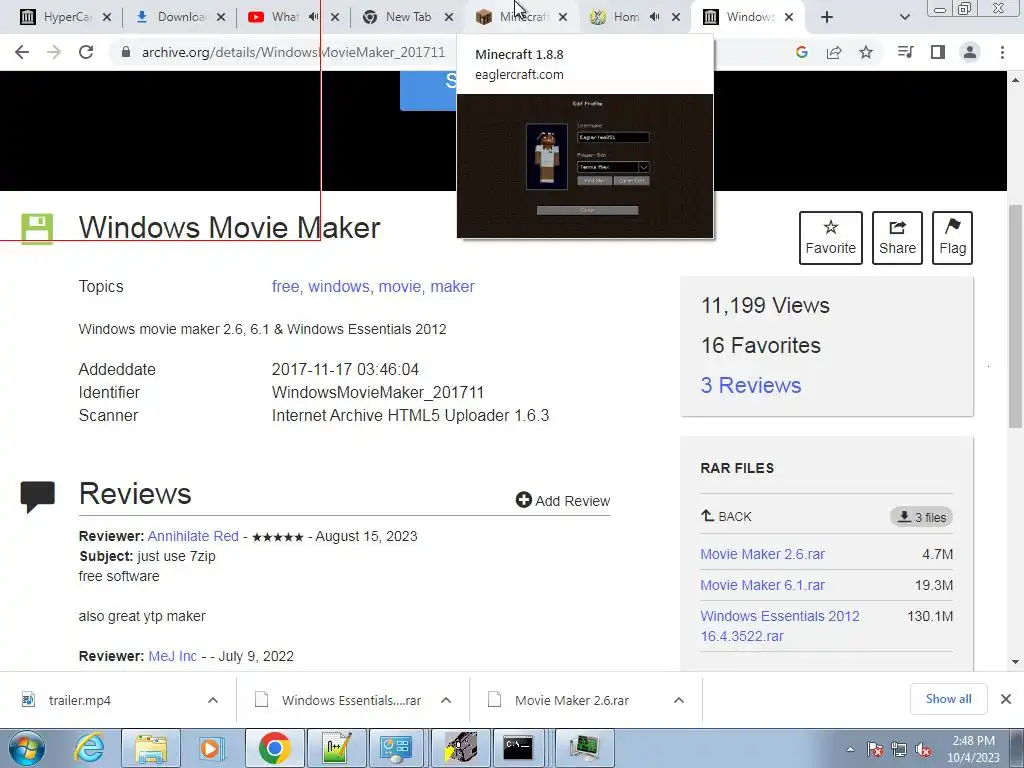Launch Internet Explorer from taskbar
Image resolution: width=1024 pixels, height=768 pixels.
coord(89,748)
